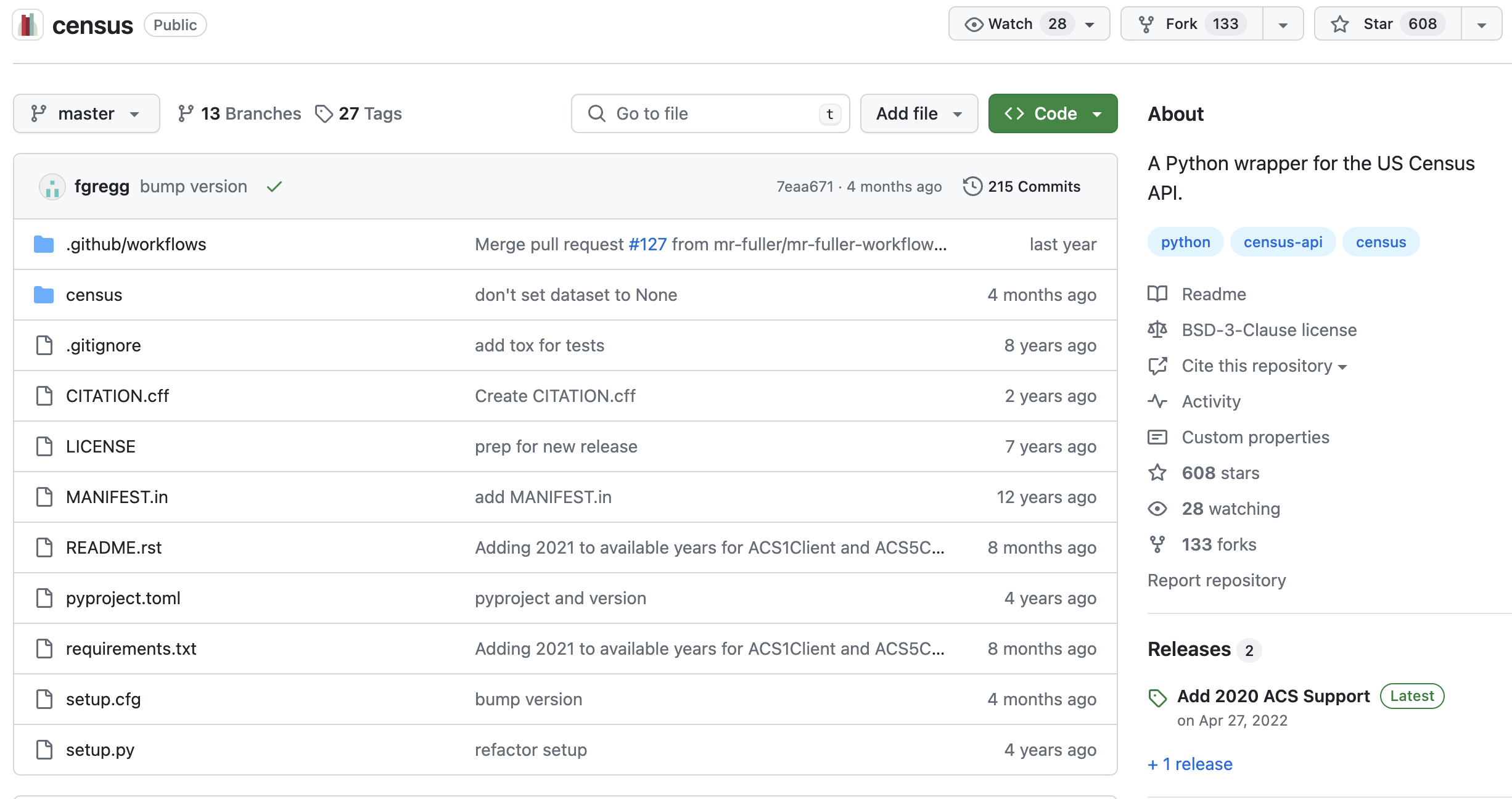Click the .gitignore file icon
1512x799 pixels.
44,345
